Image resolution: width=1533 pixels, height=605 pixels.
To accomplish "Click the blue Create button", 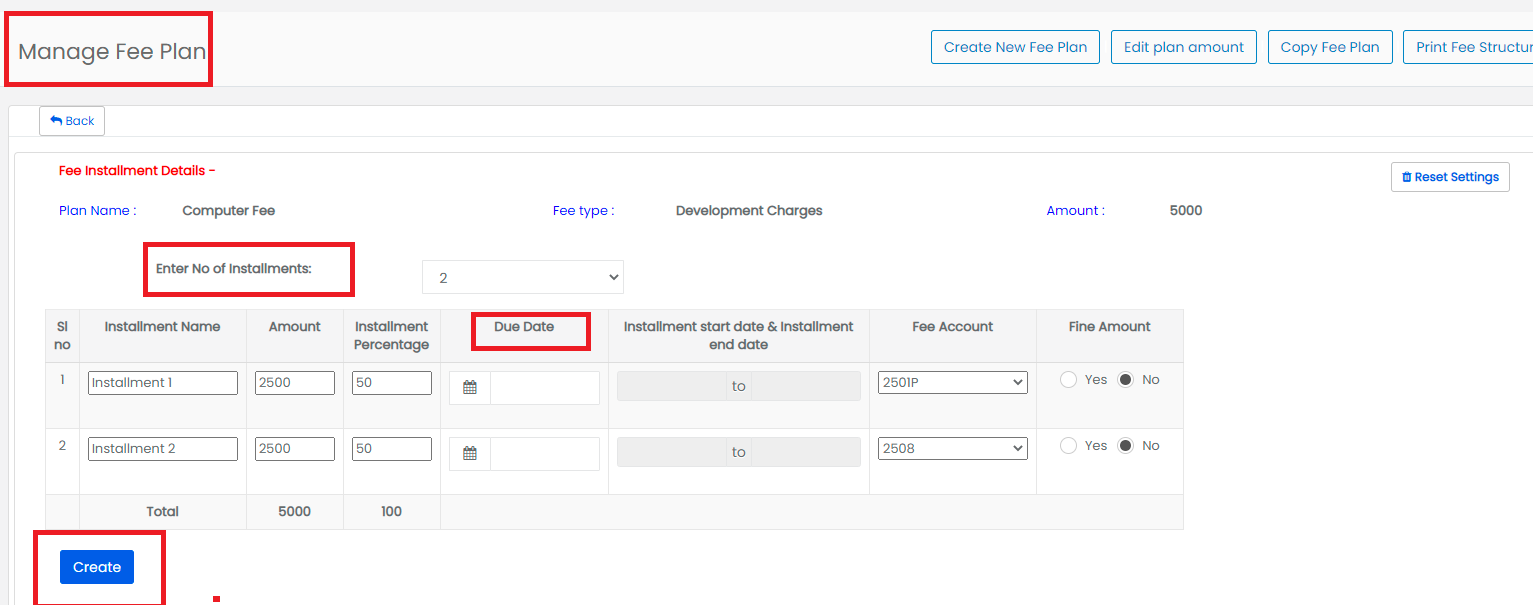I will pyautogui.click(x=97, y=567).
